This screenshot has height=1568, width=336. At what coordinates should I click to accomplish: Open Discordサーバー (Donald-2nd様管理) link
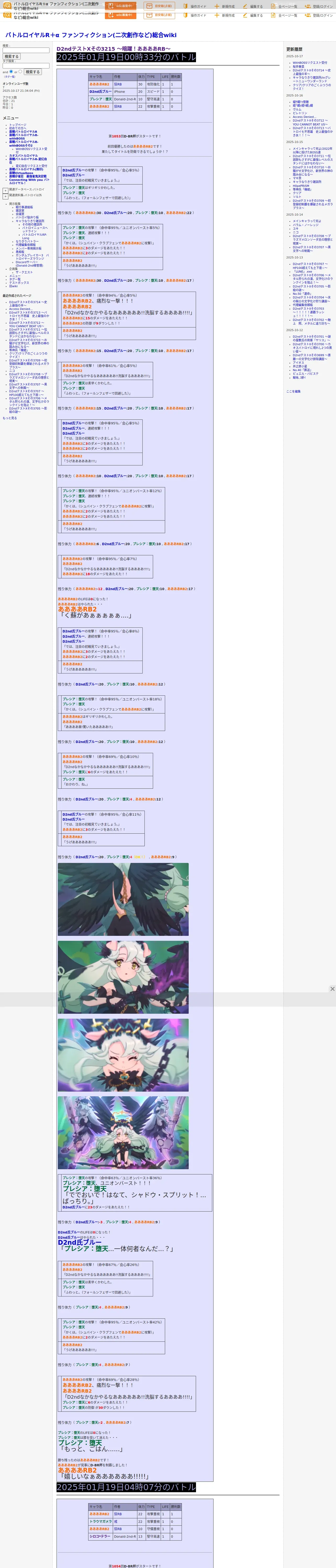29,264
